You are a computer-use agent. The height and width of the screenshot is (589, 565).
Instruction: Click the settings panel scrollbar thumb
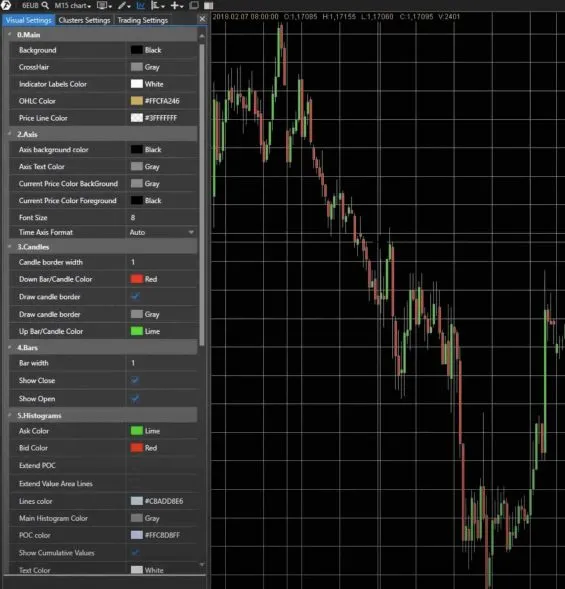click(x=202, y=195)
